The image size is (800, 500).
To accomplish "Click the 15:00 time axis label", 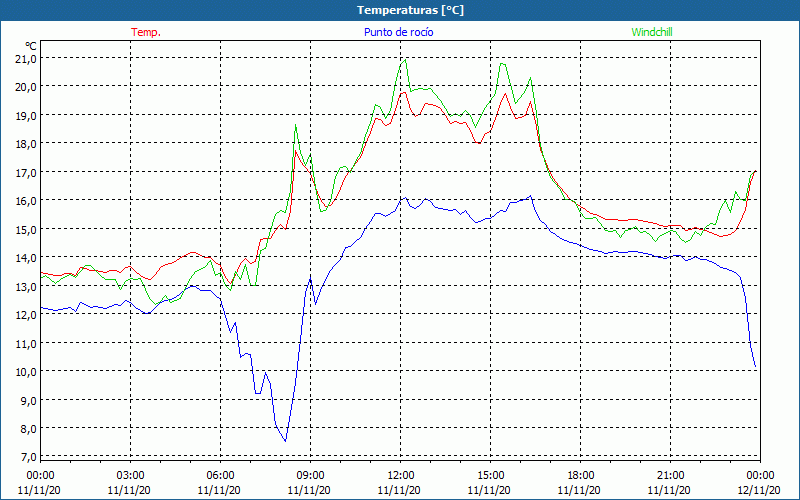I will (490, 476).
